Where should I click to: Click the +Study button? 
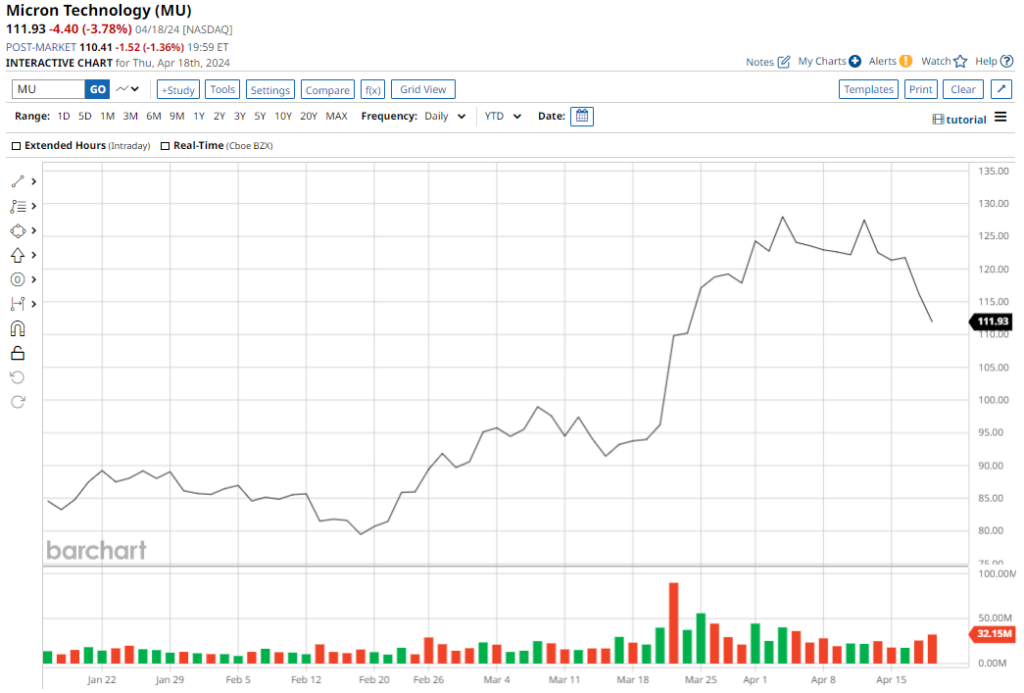tap(177, 90)
